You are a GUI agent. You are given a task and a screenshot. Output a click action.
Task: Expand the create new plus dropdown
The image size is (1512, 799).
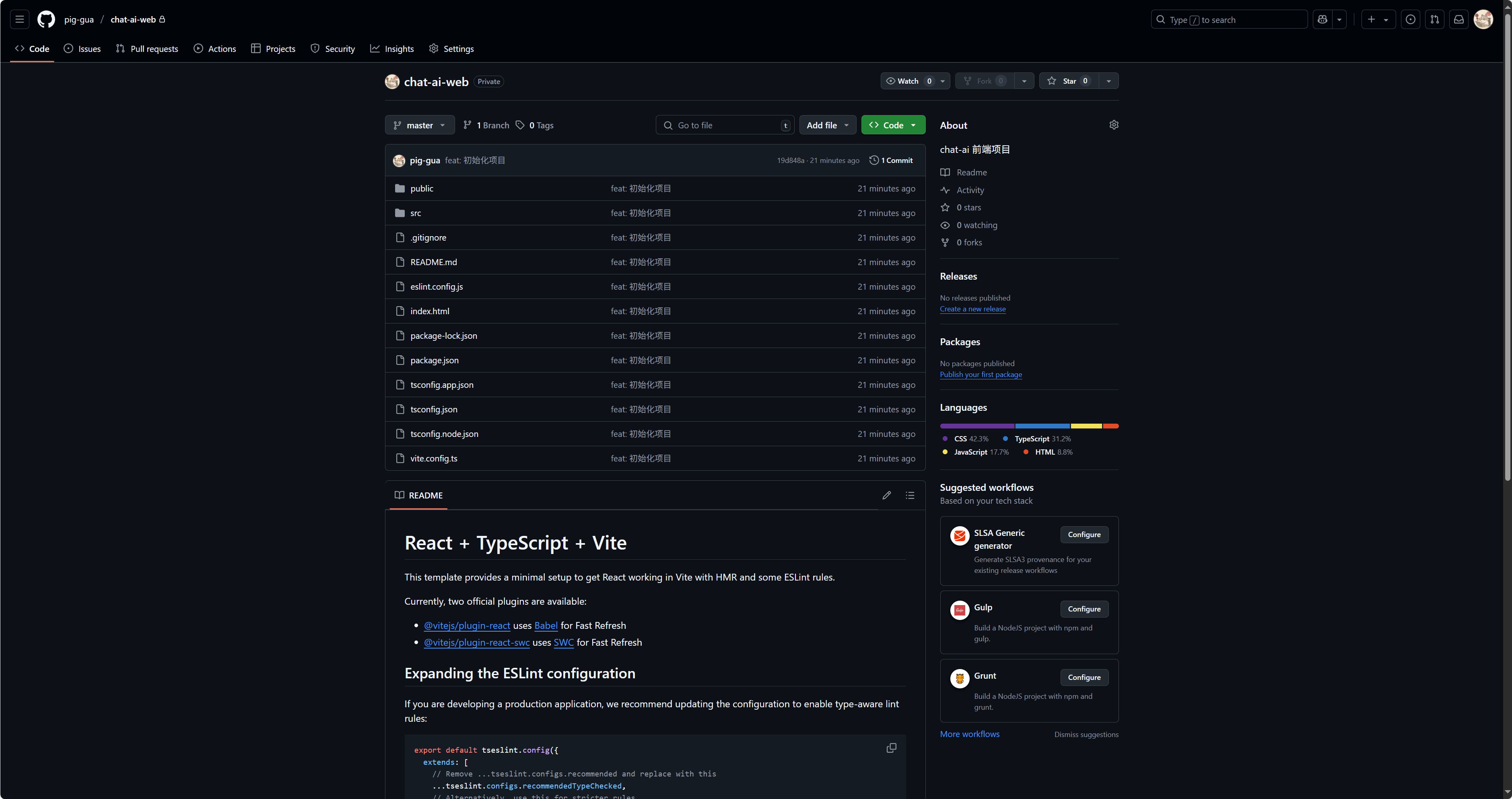click(1378, 19)
